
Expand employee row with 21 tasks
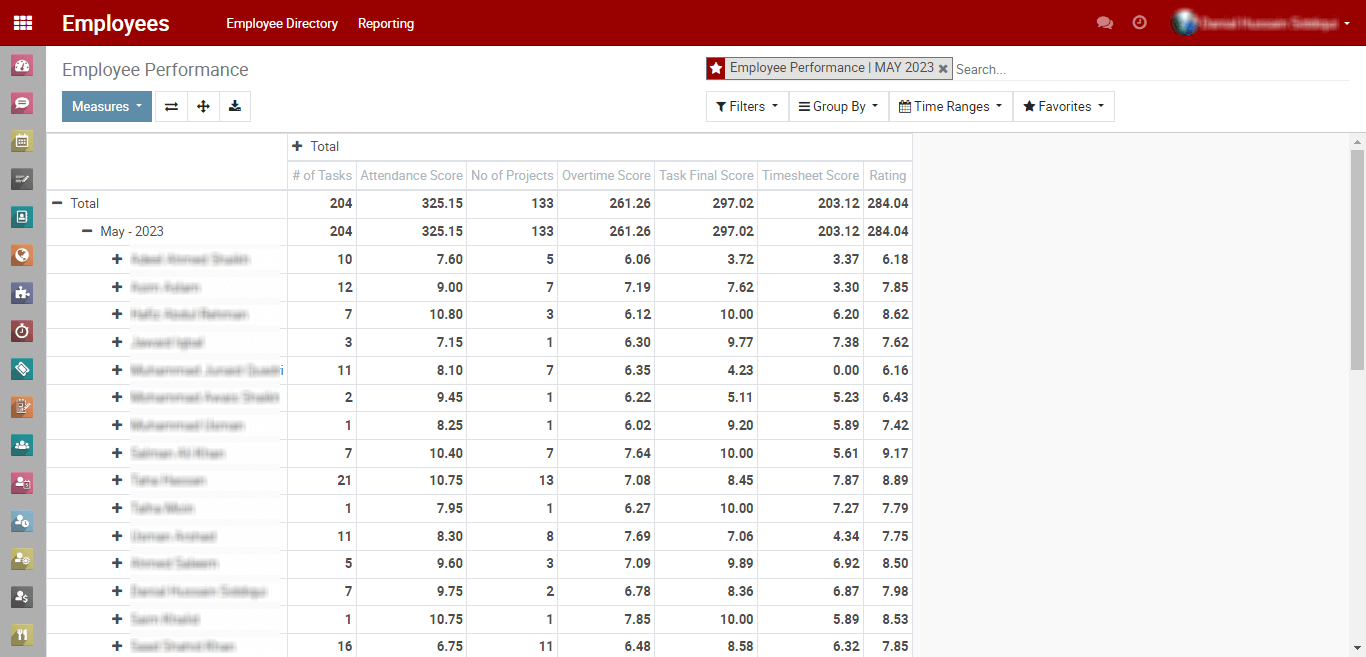(x=117, y=480)
